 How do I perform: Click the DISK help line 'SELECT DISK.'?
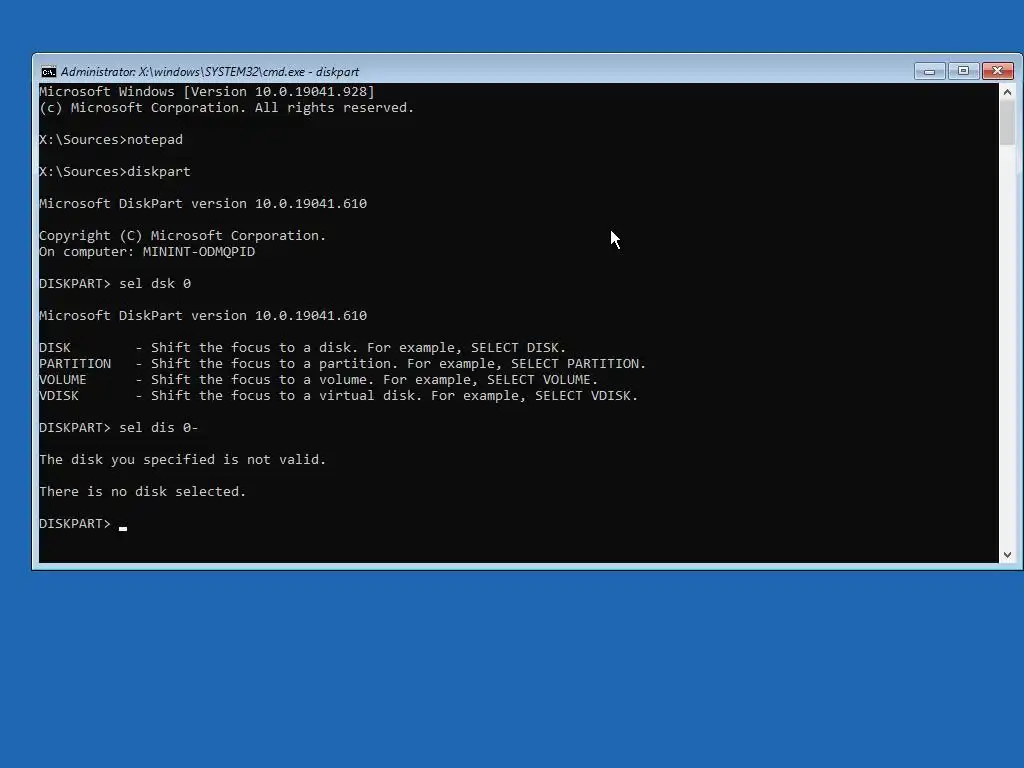[303, 348]
